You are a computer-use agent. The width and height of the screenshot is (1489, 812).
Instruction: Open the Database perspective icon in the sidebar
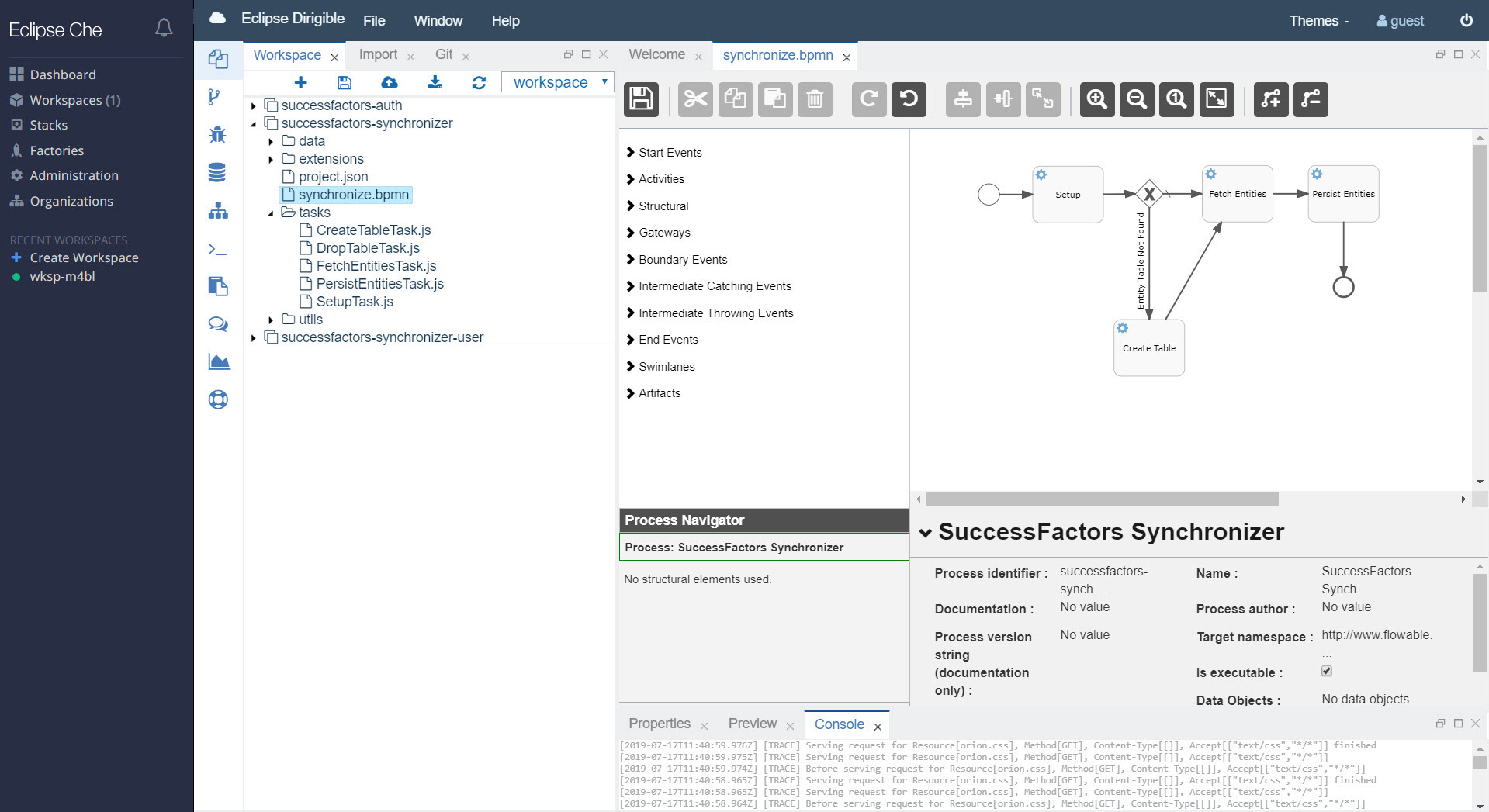[217, 172]
